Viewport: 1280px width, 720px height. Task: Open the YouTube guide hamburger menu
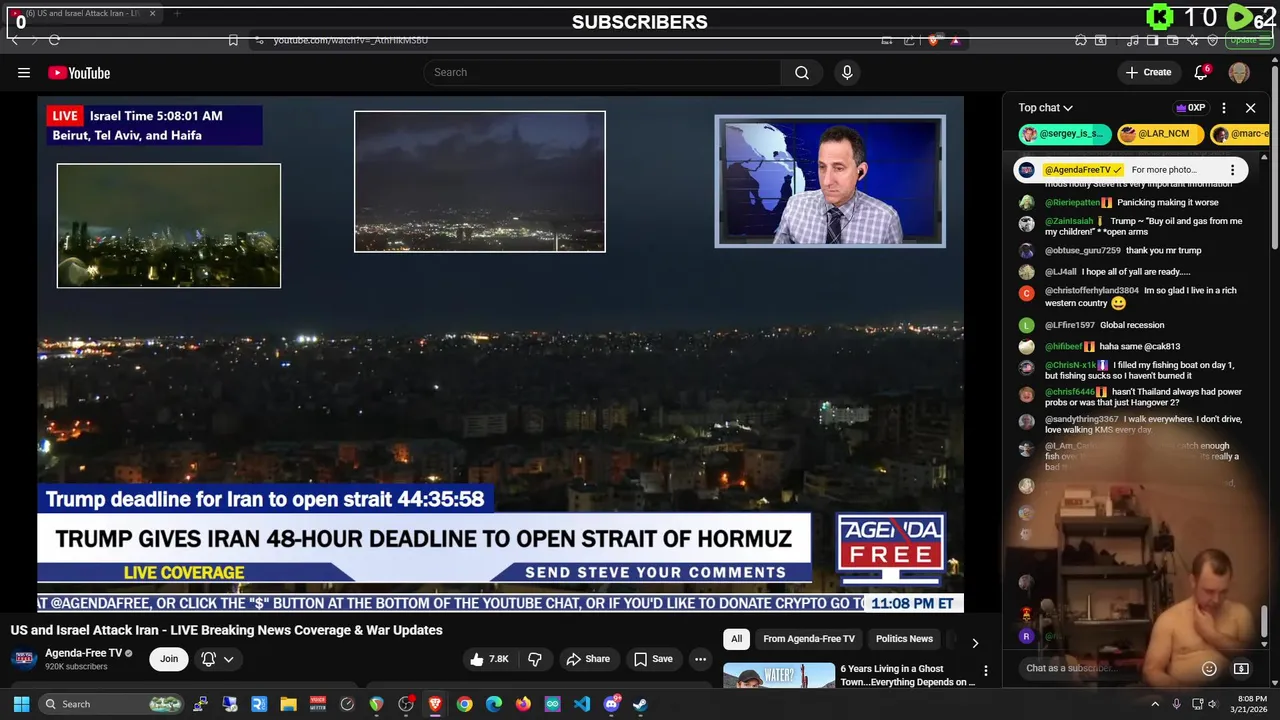point(24,72)
